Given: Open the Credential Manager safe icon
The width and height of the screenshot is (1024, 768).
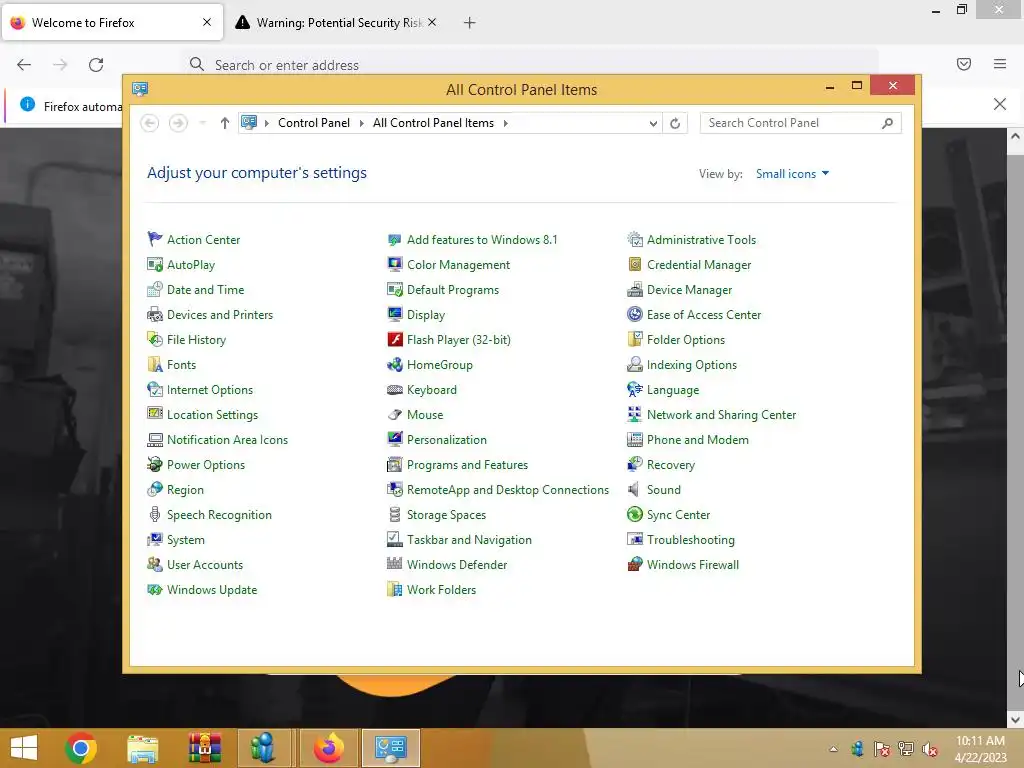Looking at the screenshot, I should click(635, 264).
